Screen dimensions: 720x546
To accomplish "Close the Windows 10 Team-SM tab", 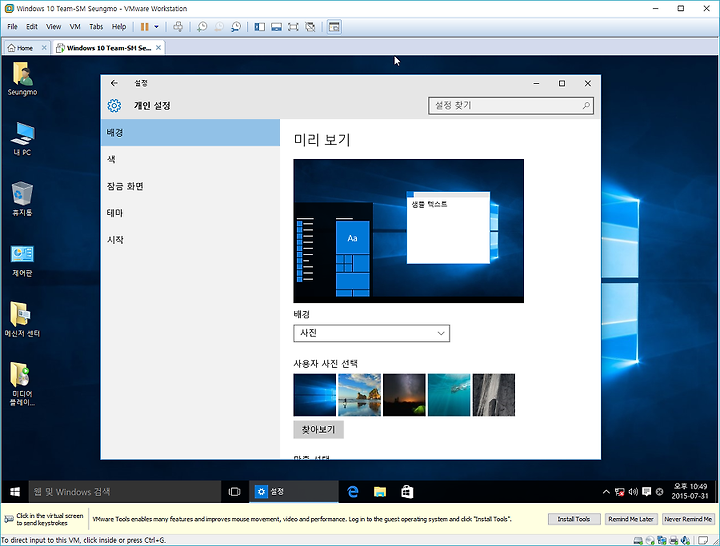I will 158,47.
